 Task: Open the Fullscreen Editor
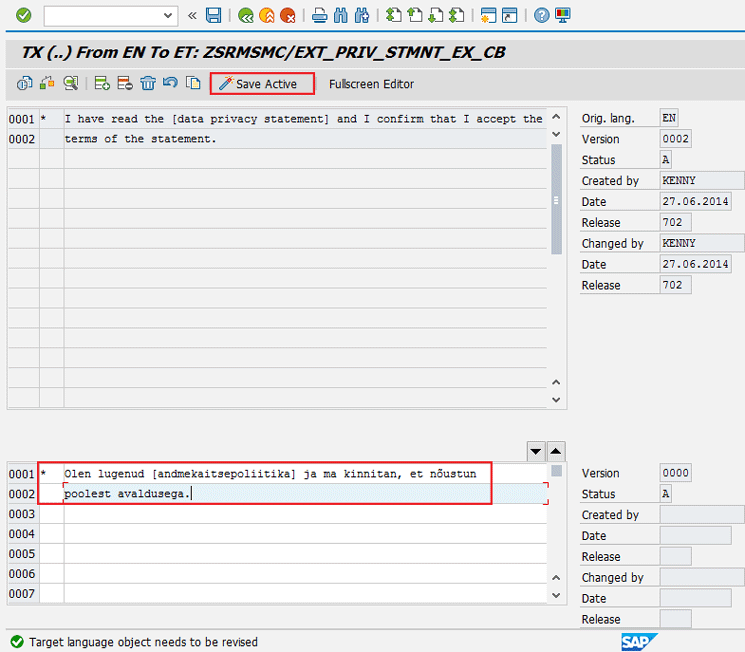(x=371, y=84)
